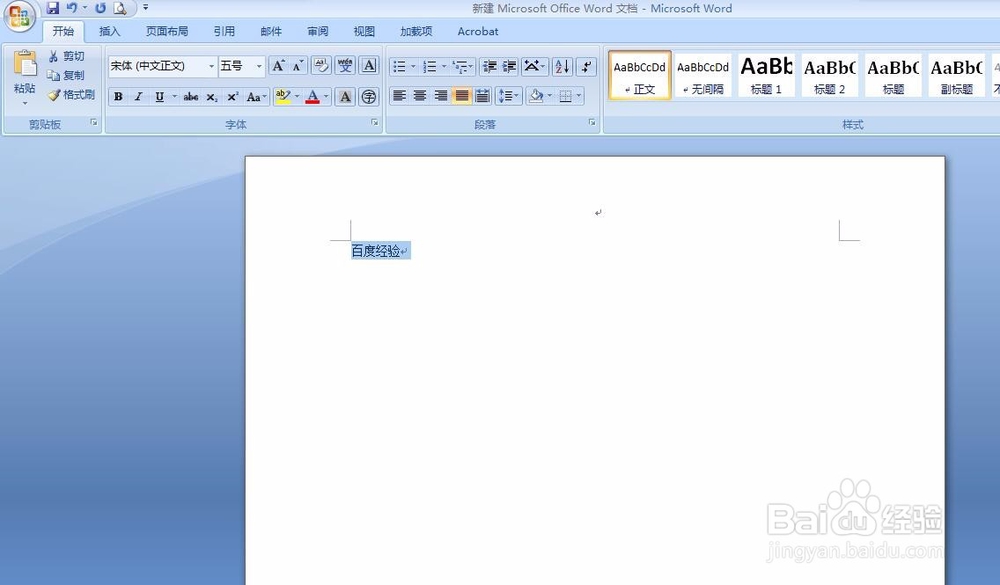Grow the font size

(278, 66)
